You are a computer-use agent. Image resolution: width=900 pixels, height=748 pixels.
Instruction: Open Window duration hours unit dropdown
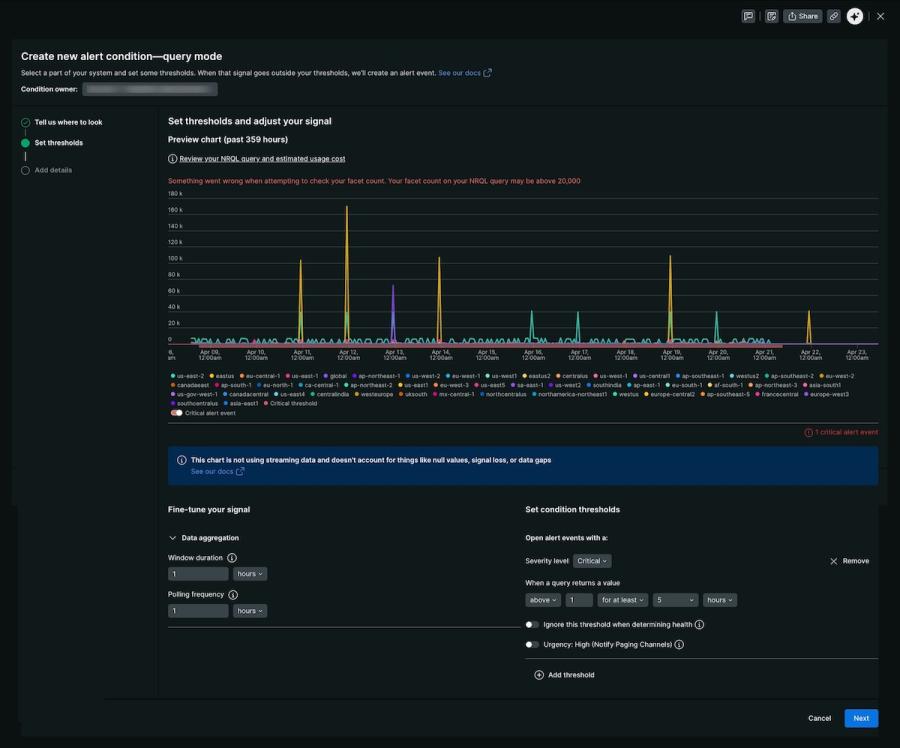click(x=250, y=574)
